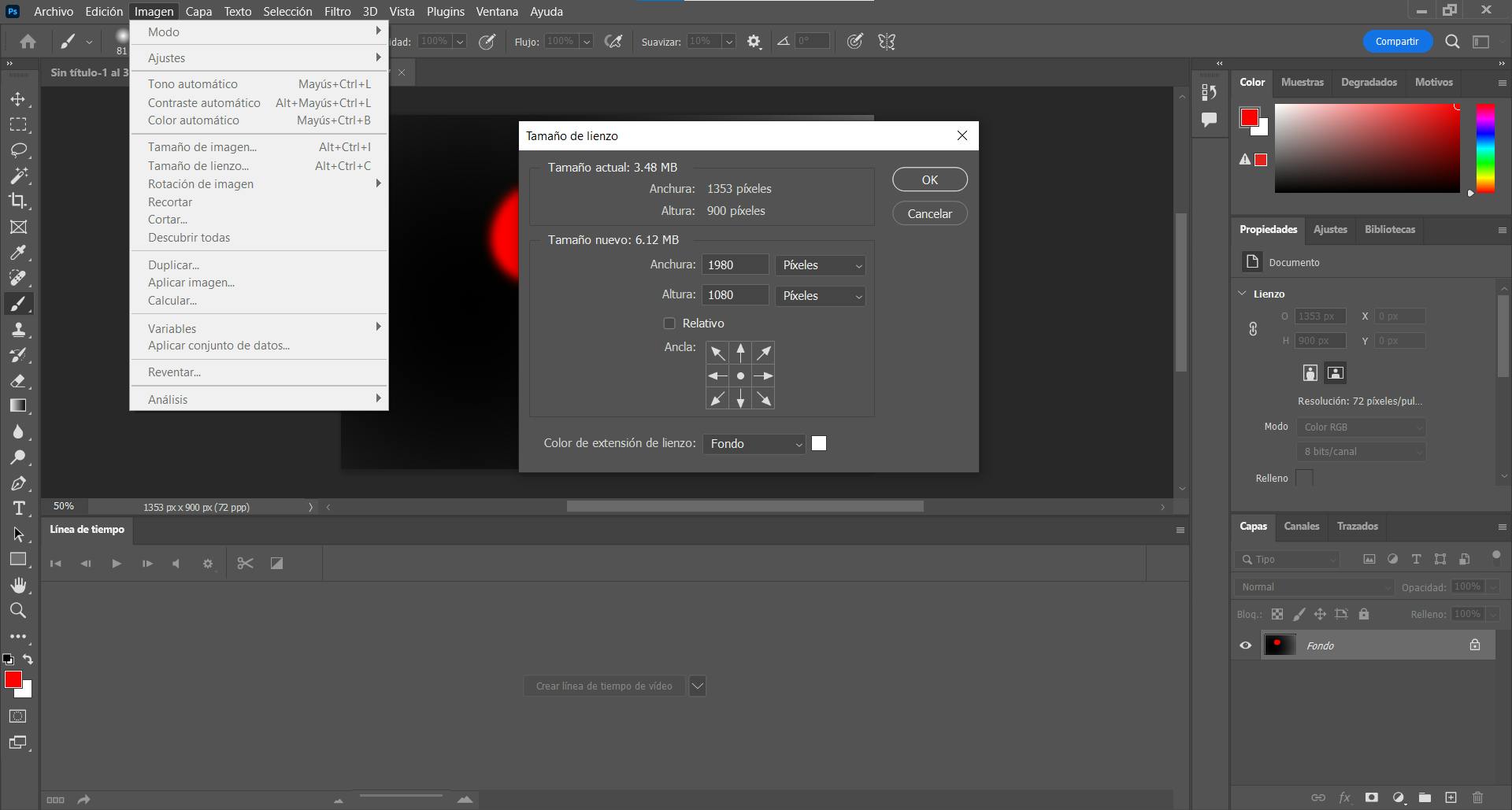This screenshot has height=810, width=1512.
Task: Enable the Relativo checkbox
Action: click(x=669, y=324)
